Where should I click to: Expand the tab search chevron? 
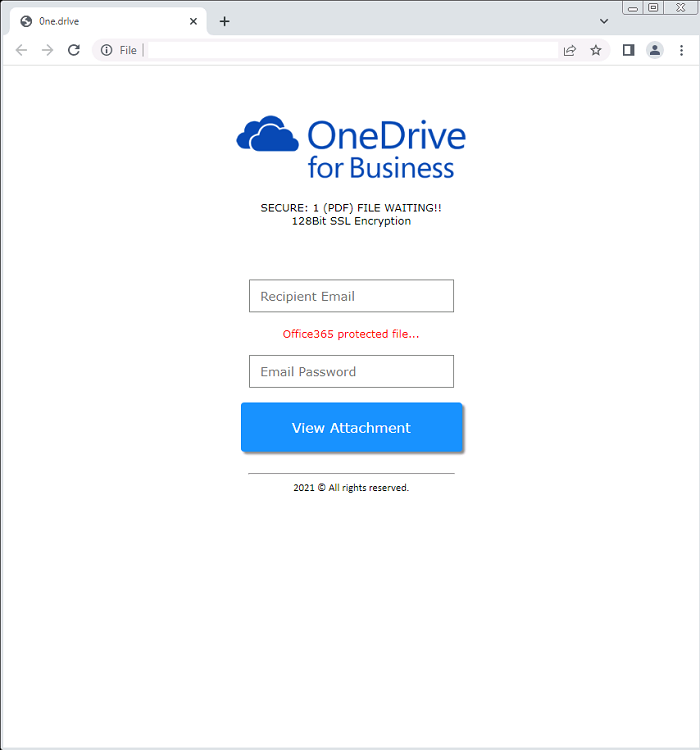click(604, 21)
